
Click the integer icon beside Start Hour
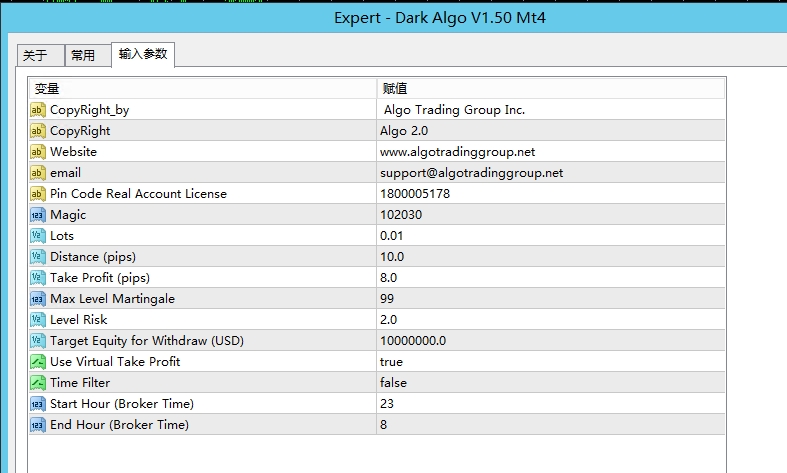coord(38,404)
